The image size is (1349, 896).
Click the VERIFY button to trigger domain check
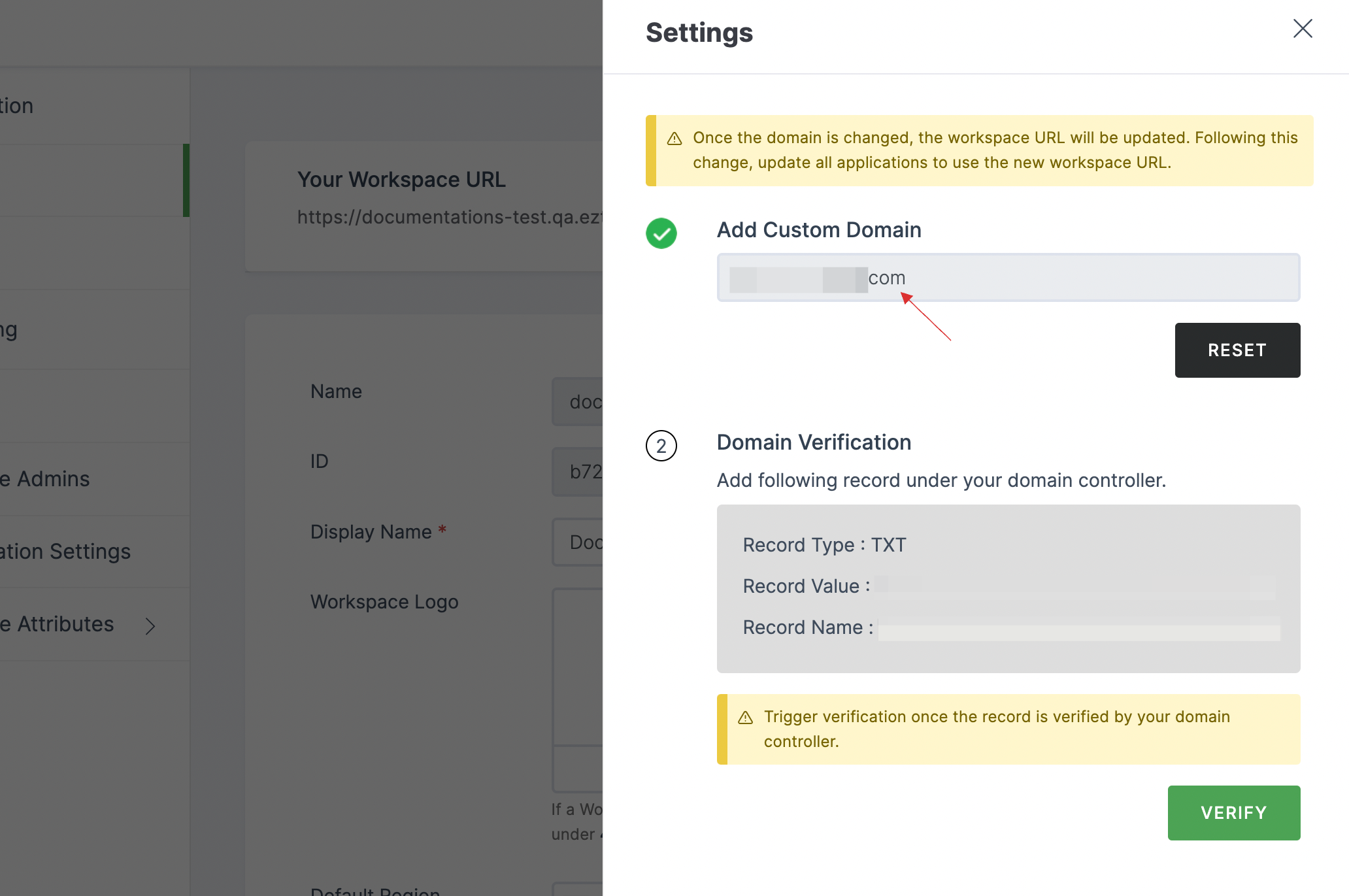1233,812
